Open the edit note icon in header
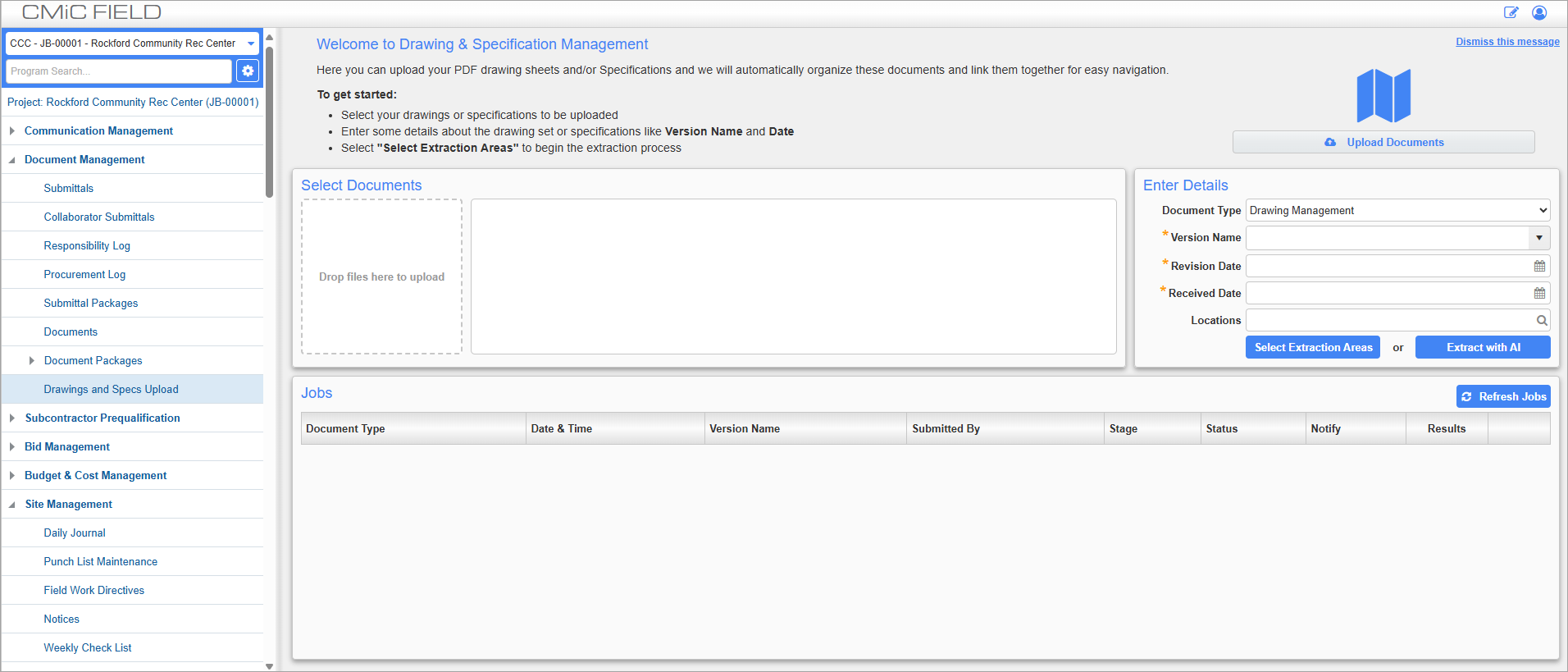 1511,12
